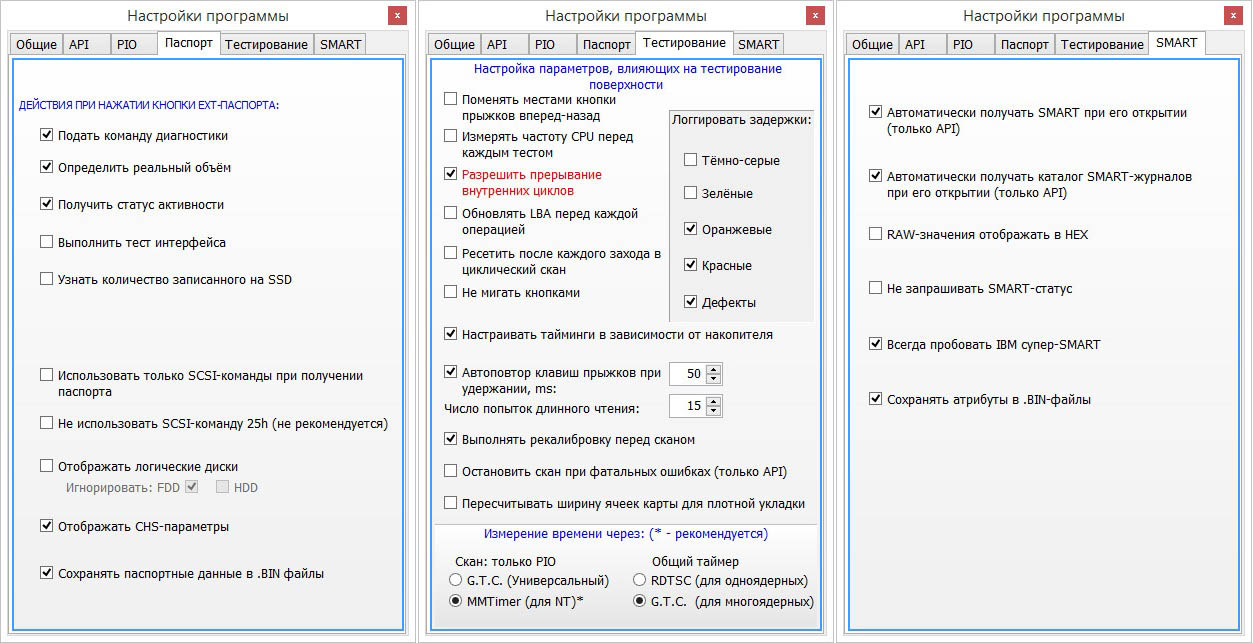Check 'Остановить скан при фатальных ошибках'
Screen dimensions: 1253x643
tap(451, 471)
